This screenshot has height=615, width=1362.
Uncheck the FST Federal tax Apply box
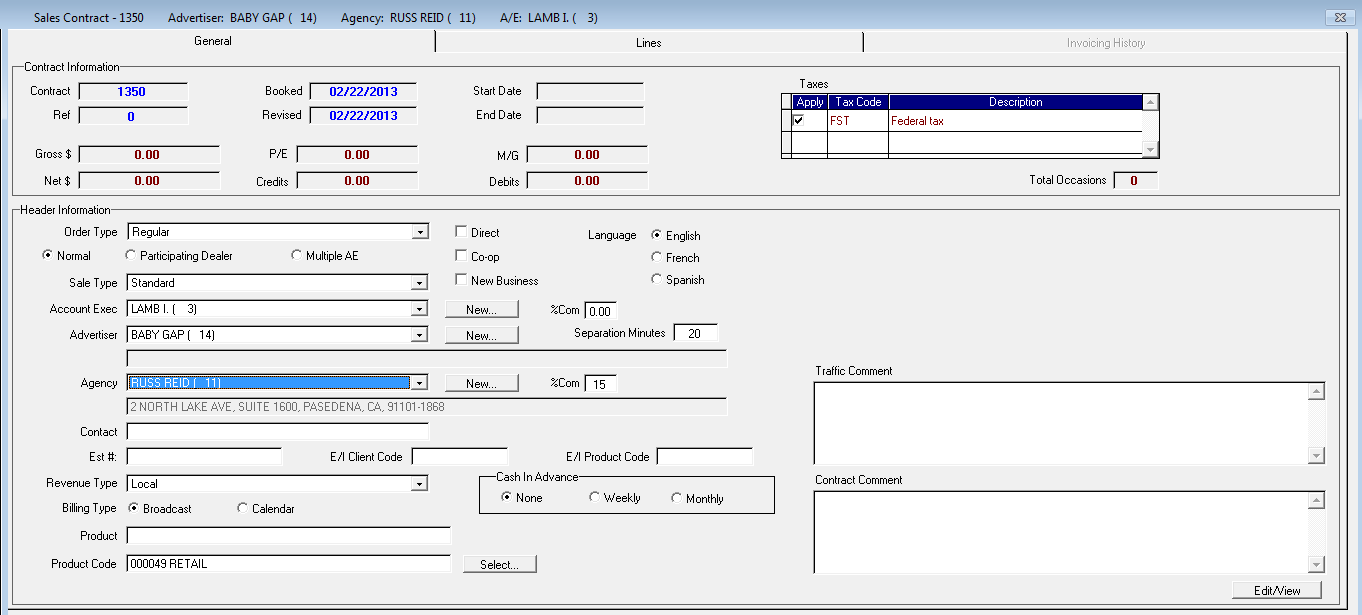[798, 121]
